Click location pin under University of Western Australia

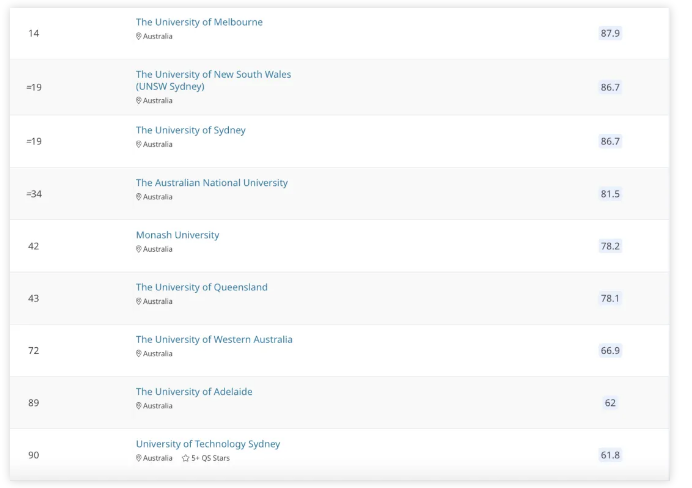[139, 353]
